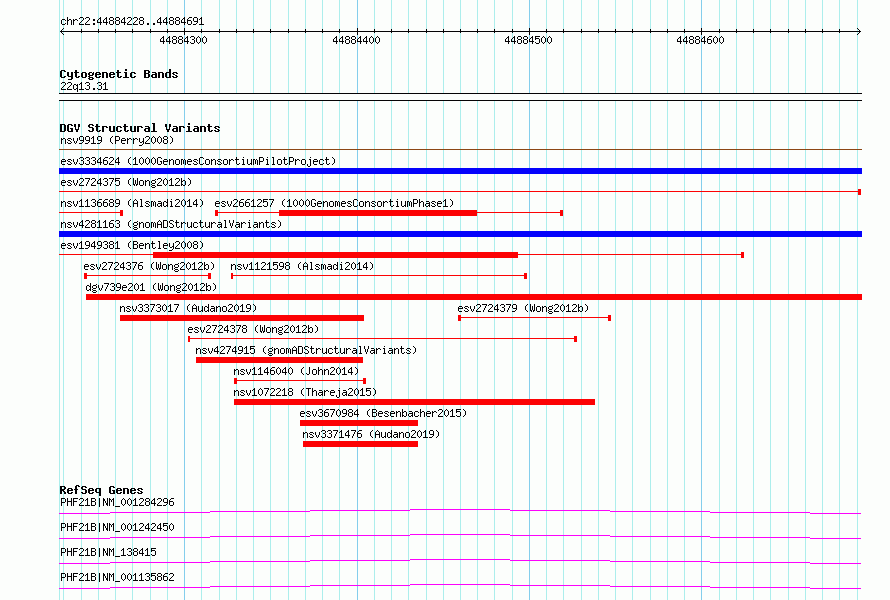This screenshot has height=600, width=890.
Task: Click the nsv4281163 blue variant bar
Action: coord(460,234)
